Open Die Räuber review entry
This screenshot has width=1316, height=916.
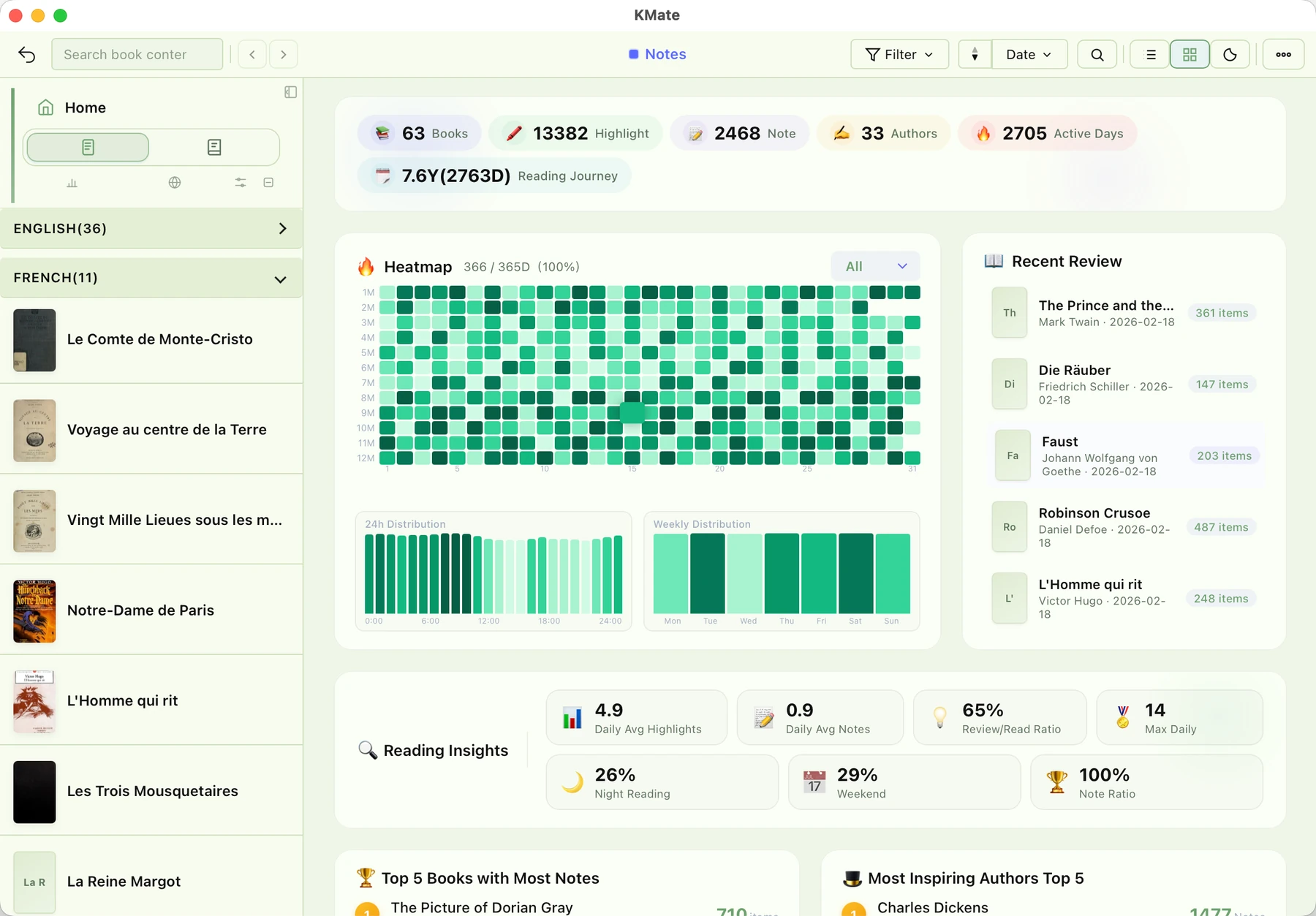pos(1124,385)
